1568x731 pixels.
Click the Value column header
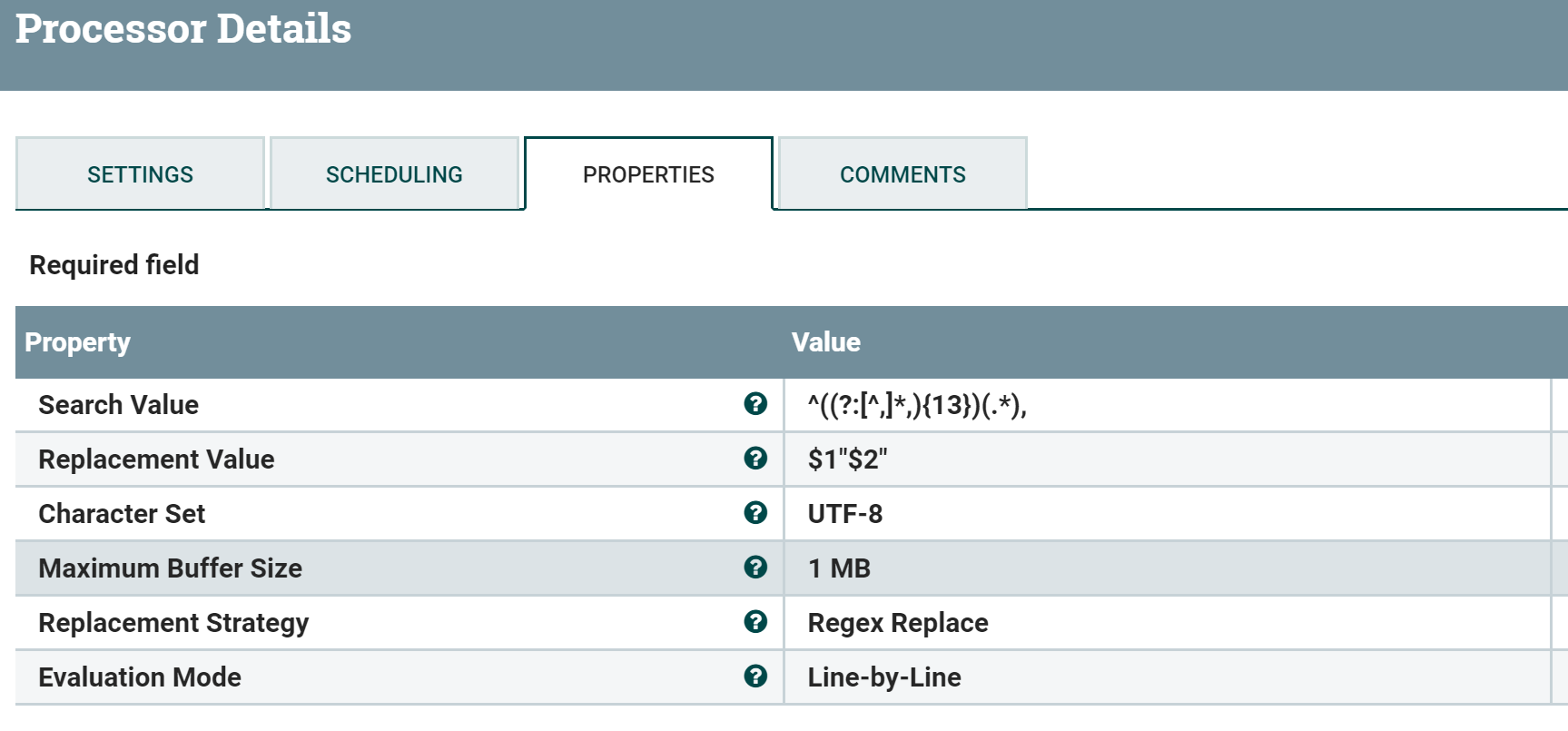tap(825, 342)
